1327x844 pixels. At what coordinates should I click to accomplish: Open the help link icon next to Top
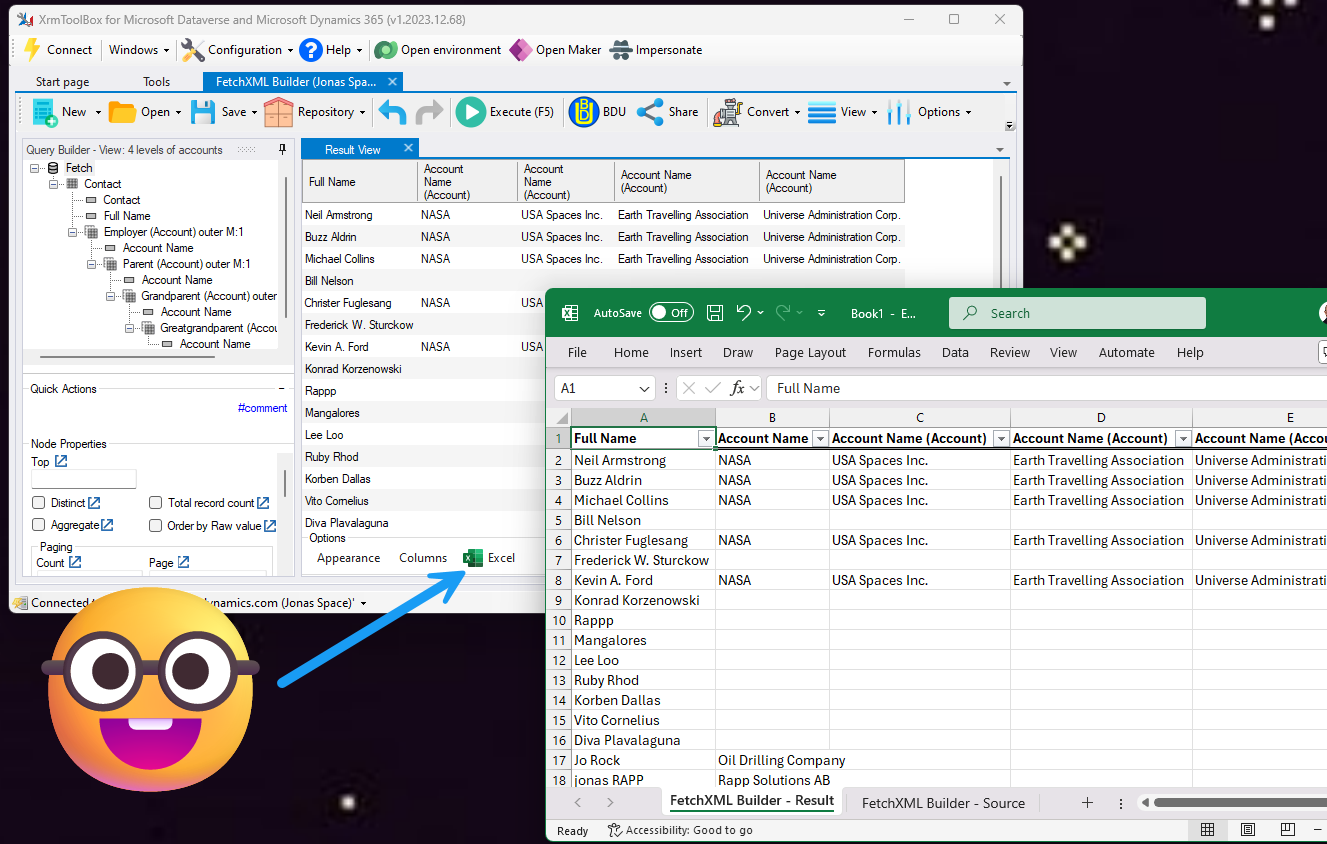pos(61,461)
